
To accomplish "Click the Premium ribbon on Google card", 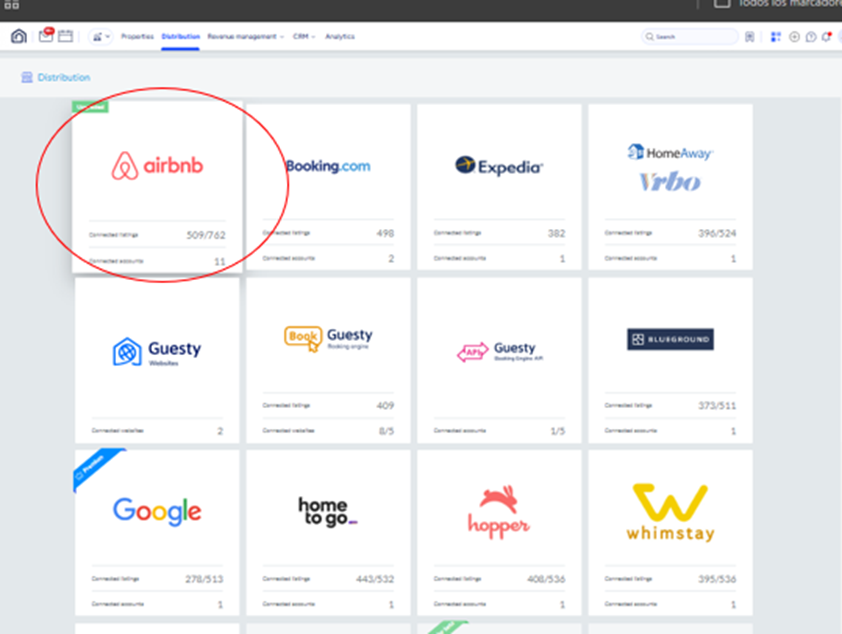I will pos(94,467).
